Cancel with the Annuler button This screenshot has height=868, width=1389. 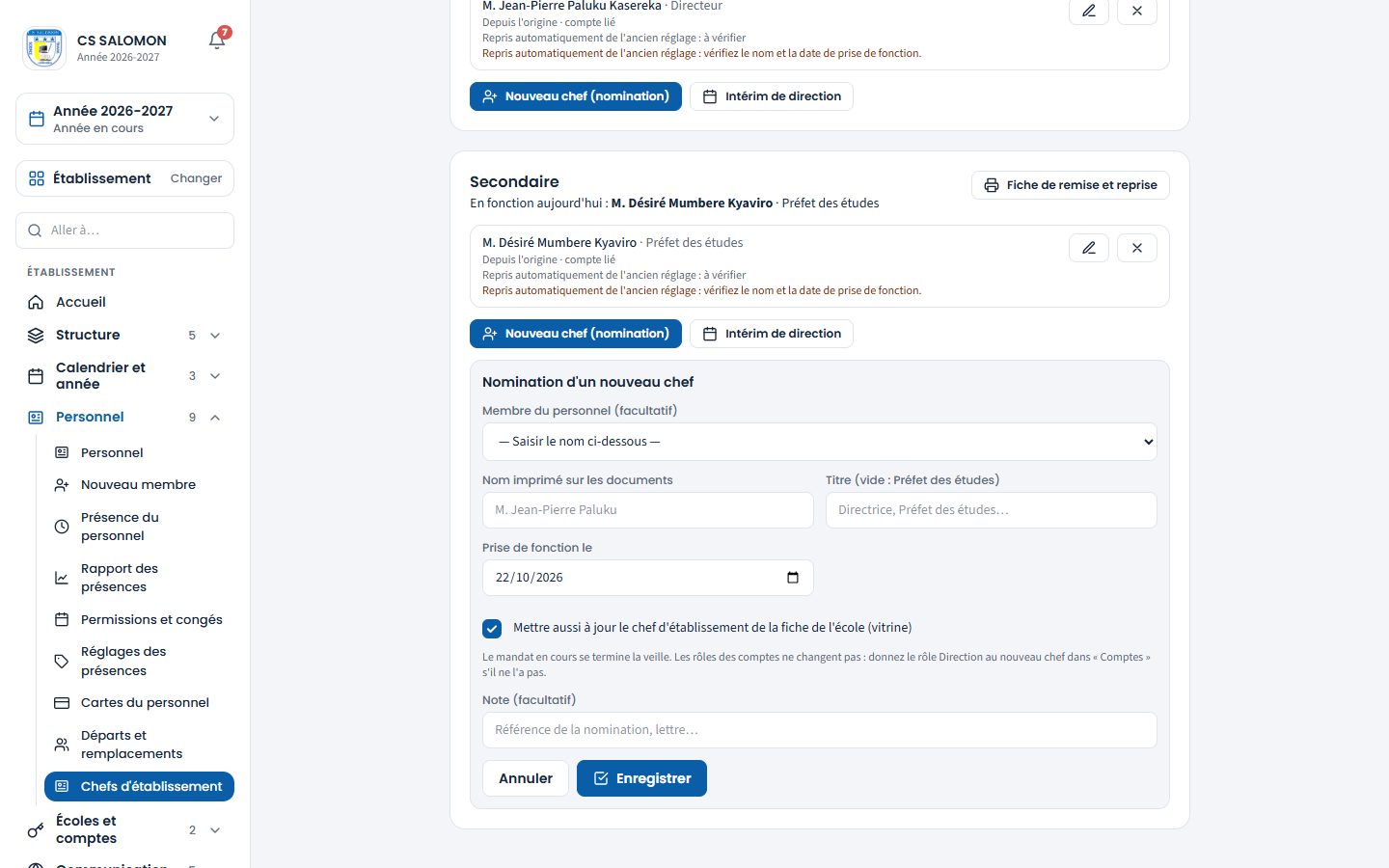(526, 778)
